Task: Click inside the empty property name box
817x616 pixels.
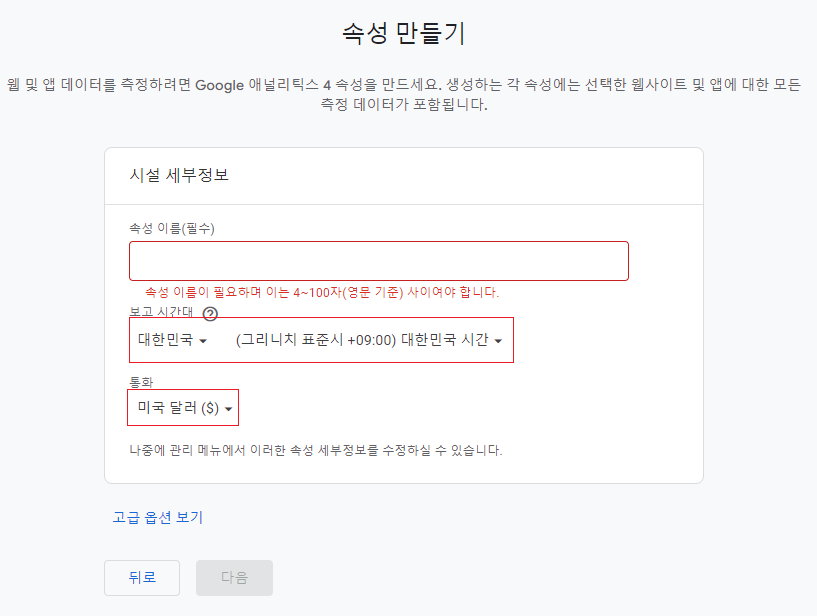Action: click(378, 260)
